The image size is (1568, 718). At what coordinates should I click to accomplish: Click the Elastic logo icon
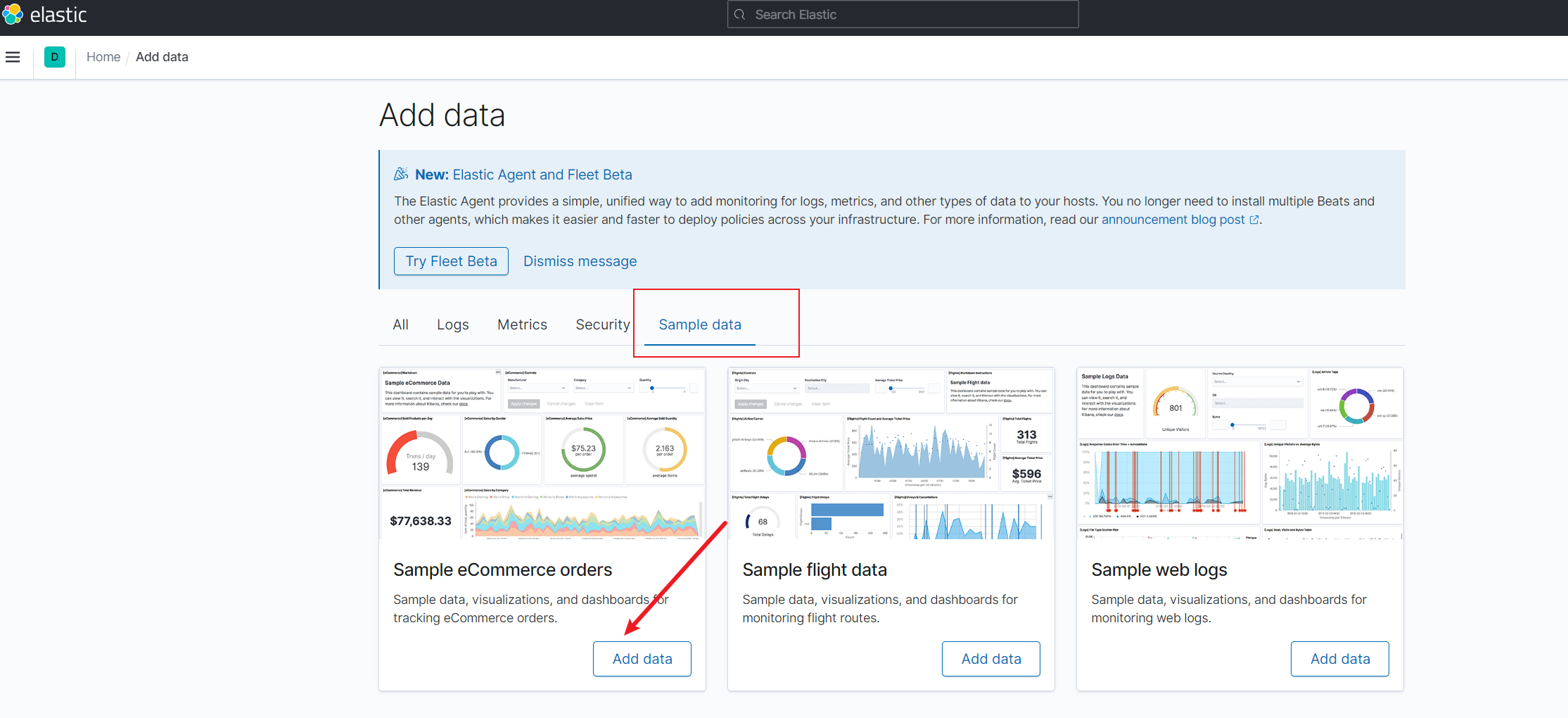click(13, 14)
